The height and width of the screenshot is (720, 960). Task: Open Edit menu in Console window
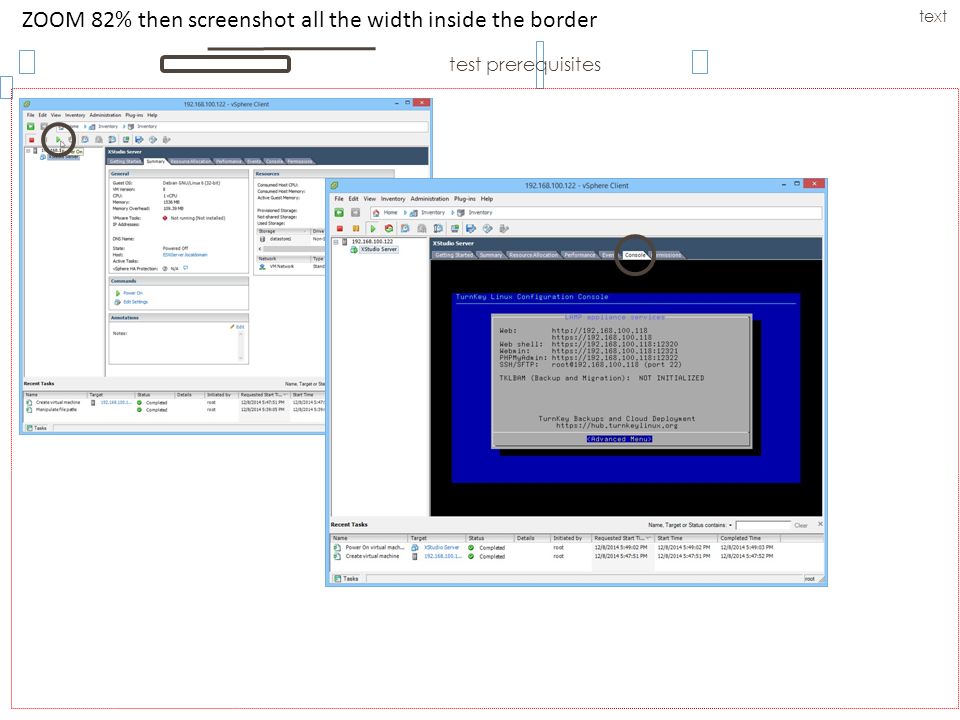click(x=354, y=199)
